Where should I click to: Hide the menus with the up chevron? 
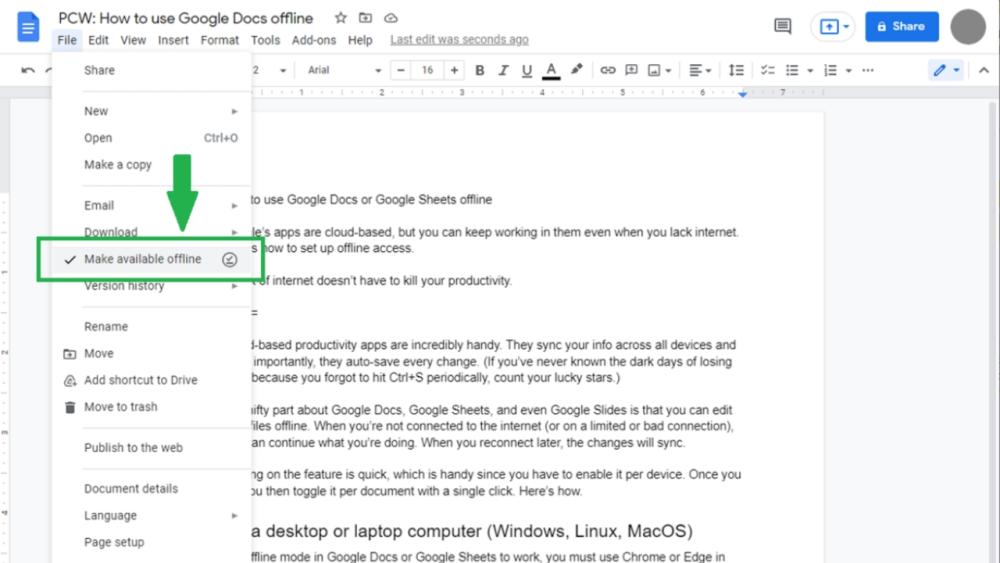(x=983, y=70)
